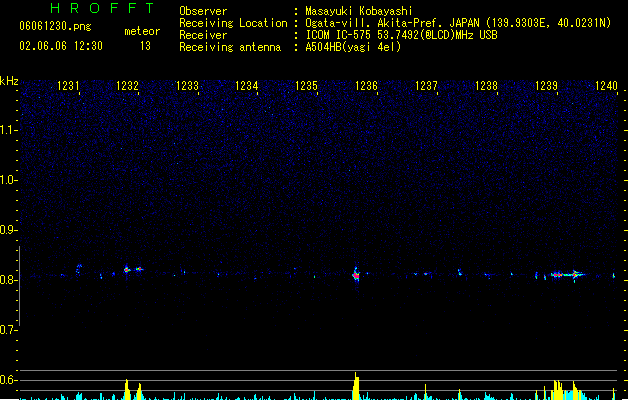Click time marker 1234

coord(247,86)
